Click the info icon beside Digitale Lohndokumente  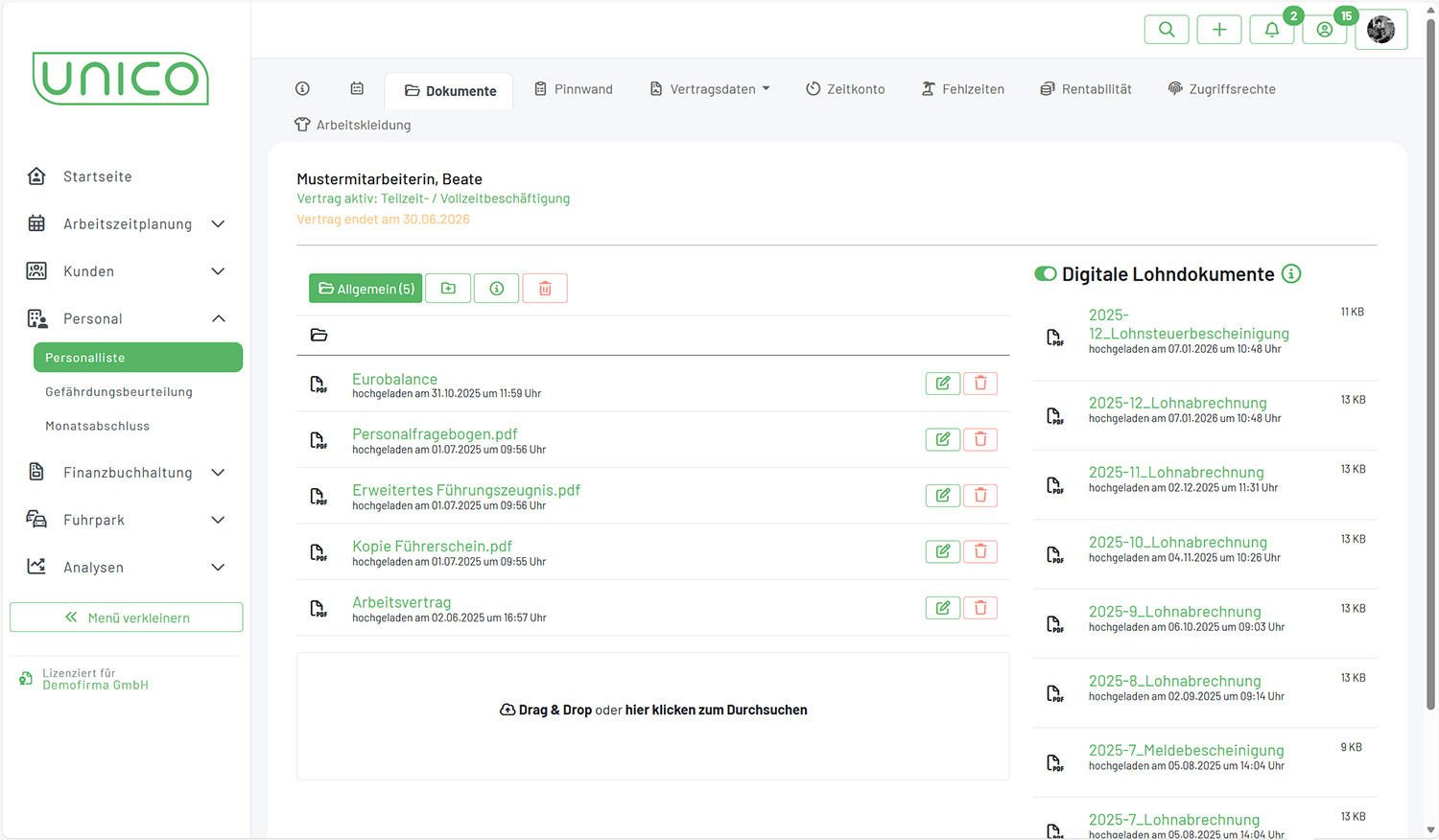click(1291, 274)
